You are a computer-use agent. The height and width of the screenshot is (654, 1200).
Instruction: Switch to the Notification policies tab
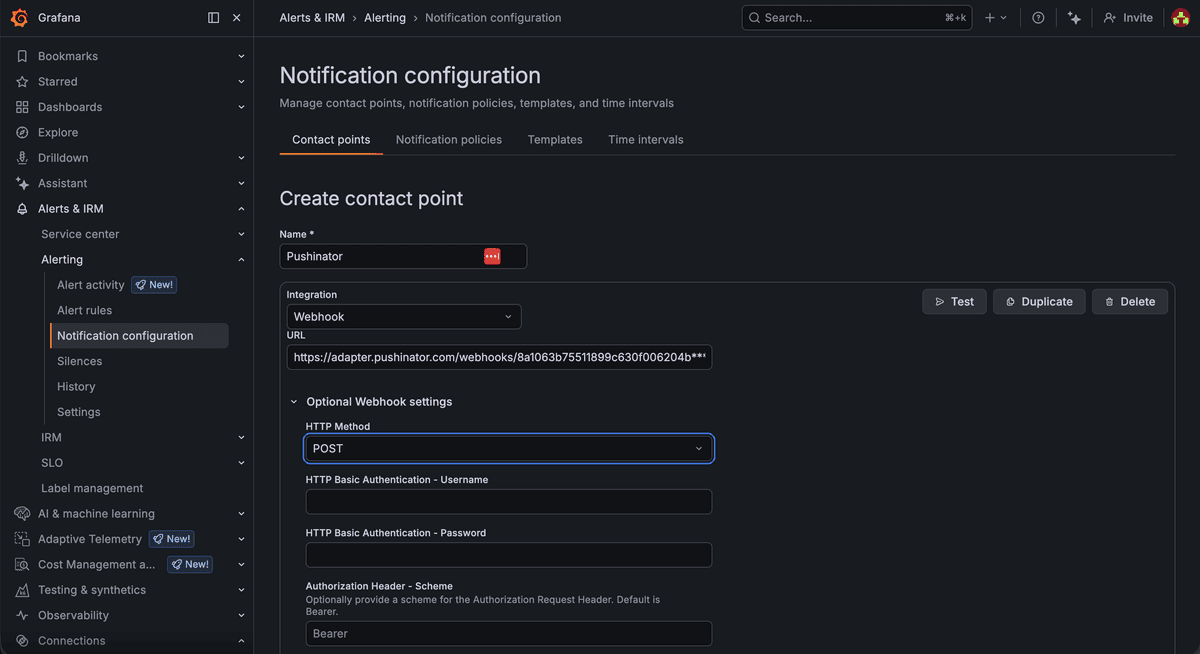coord(449,140)
